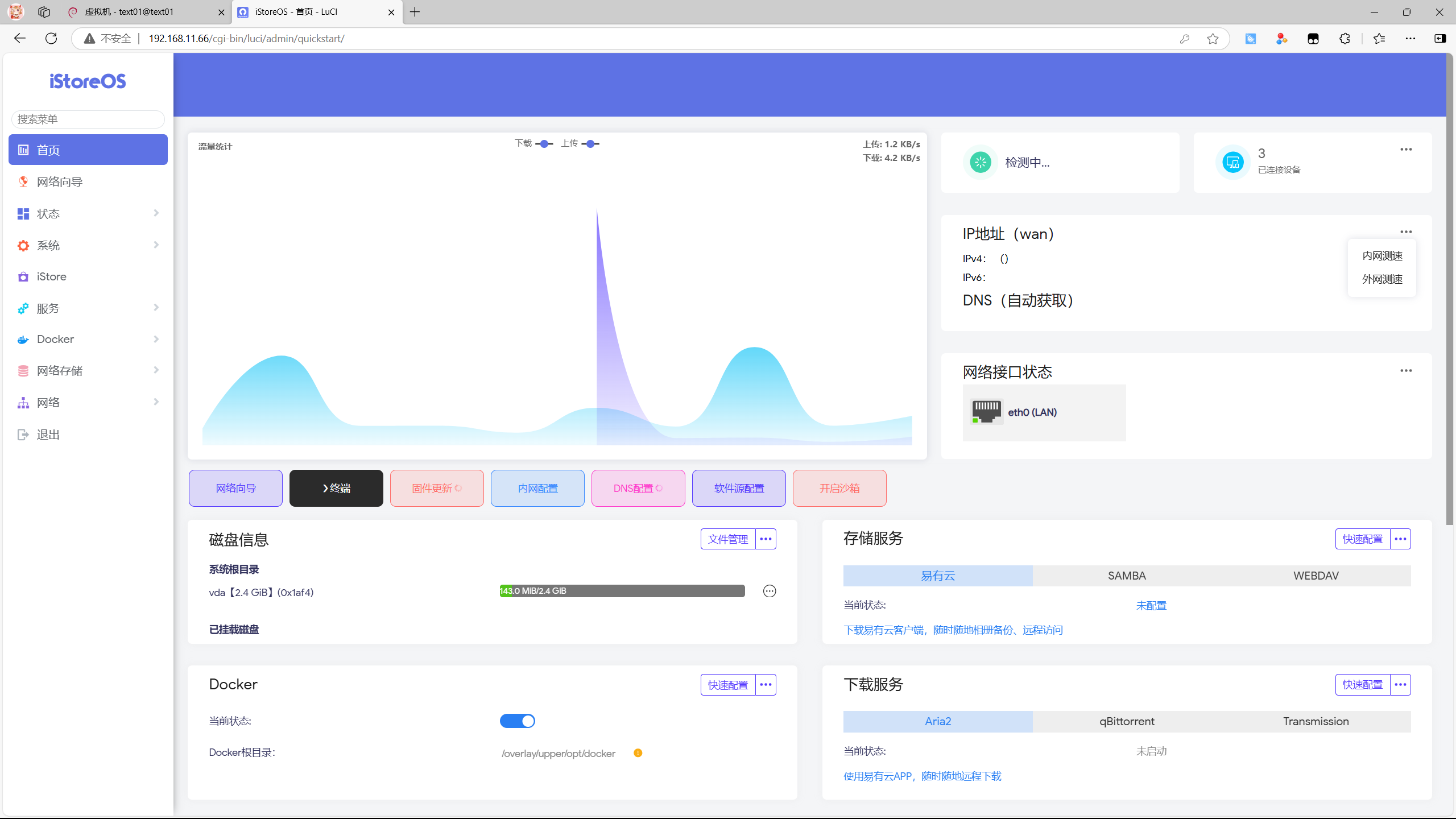Screen dimensions: 1456x819
Task: Open the more menu on IP地址 card
Action: click(1406, 231)
